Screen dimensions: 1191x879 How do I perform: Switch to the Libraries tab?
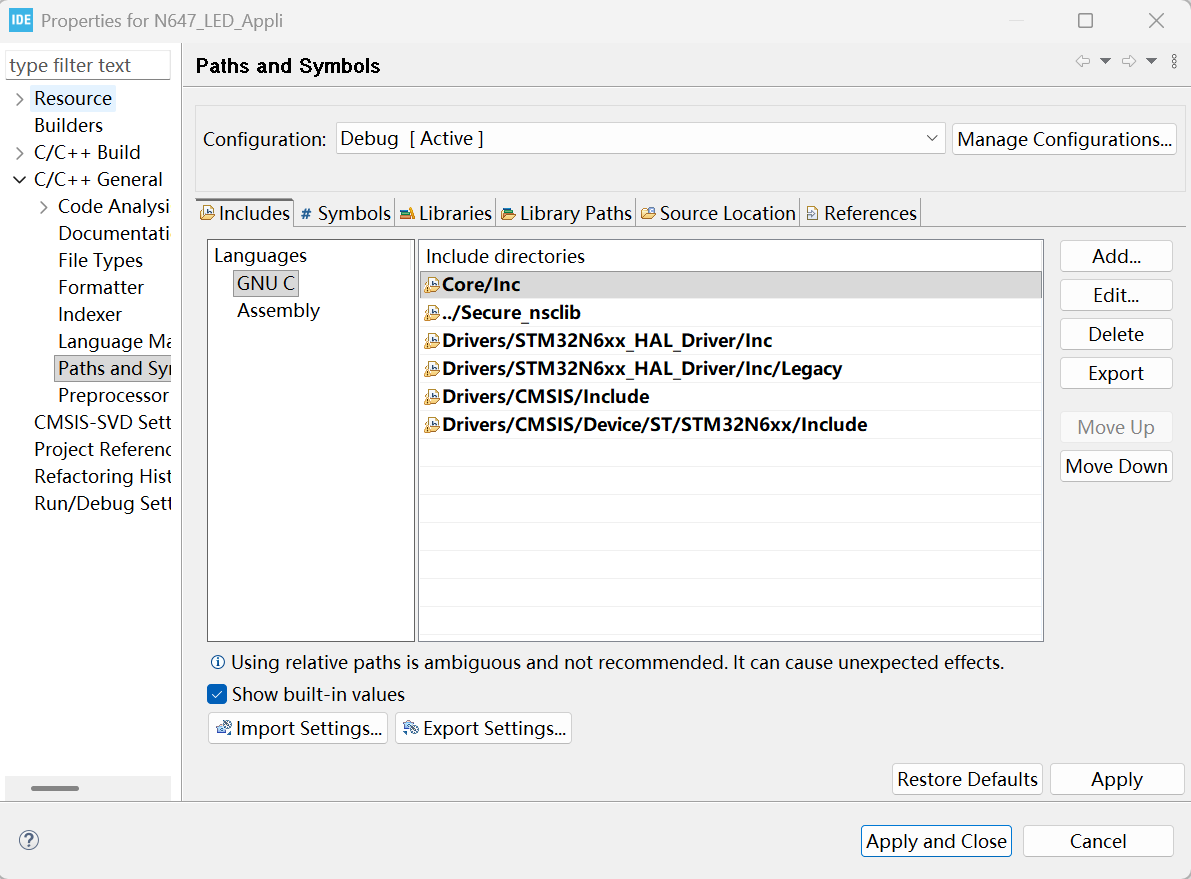pos(446,213)
